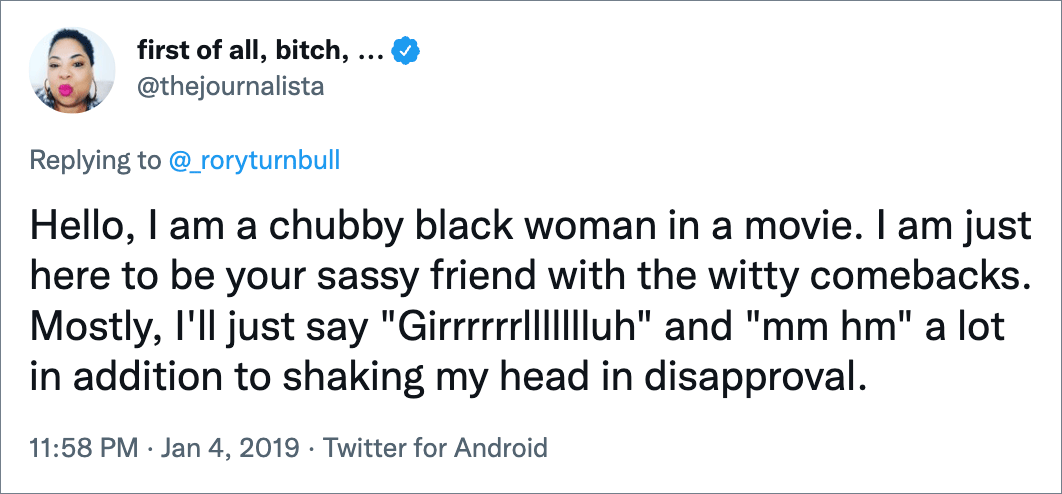Click the blue verified checkmark badge

[x=407, y=52]
